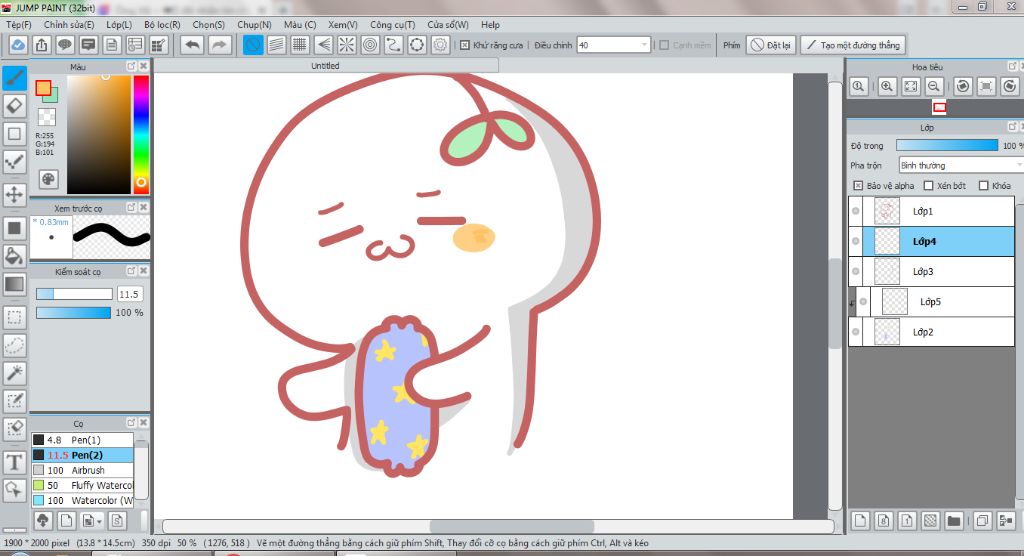The width and height of the screenshot is (1024, 556).
Task: Enable crisscross grid snap guide
Action: (x=300, y=45)
